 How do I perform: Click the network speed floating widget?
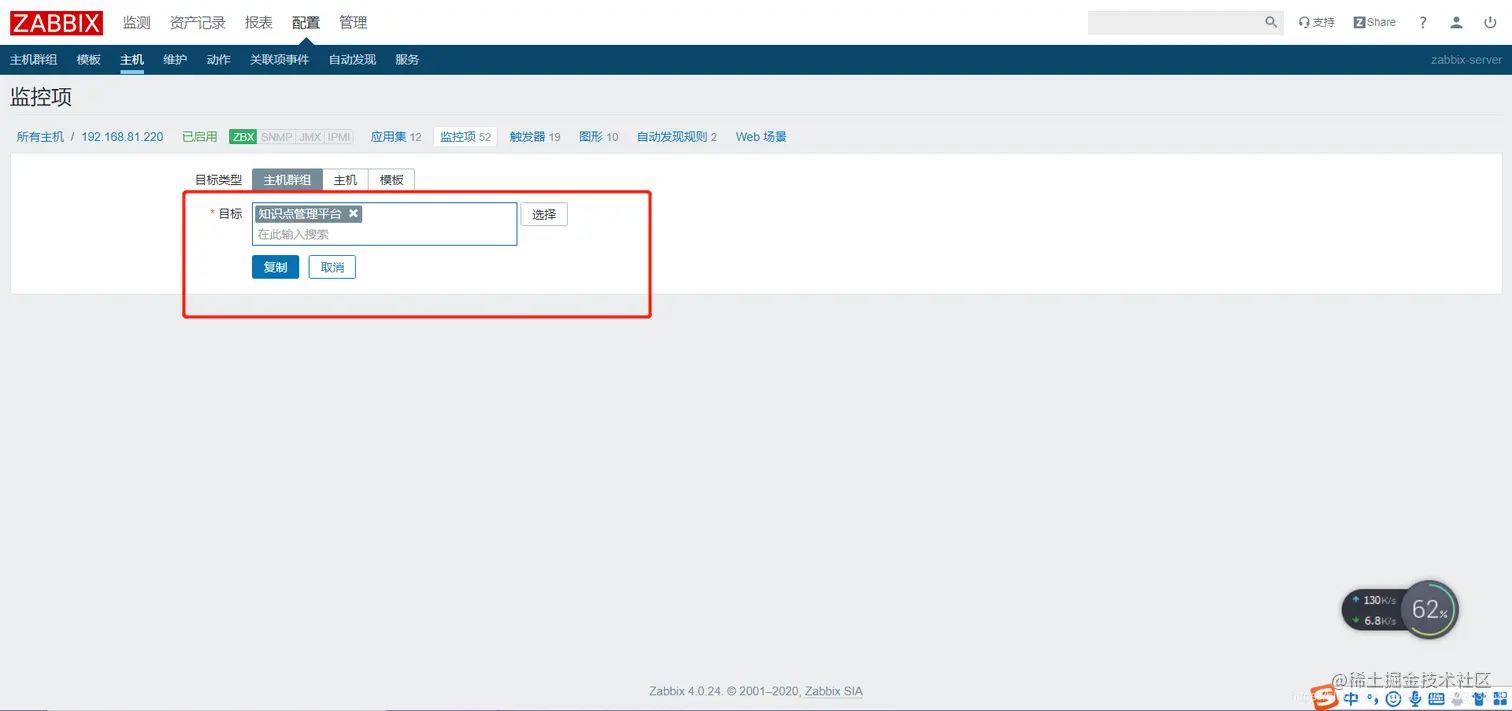click(1373, 610)
